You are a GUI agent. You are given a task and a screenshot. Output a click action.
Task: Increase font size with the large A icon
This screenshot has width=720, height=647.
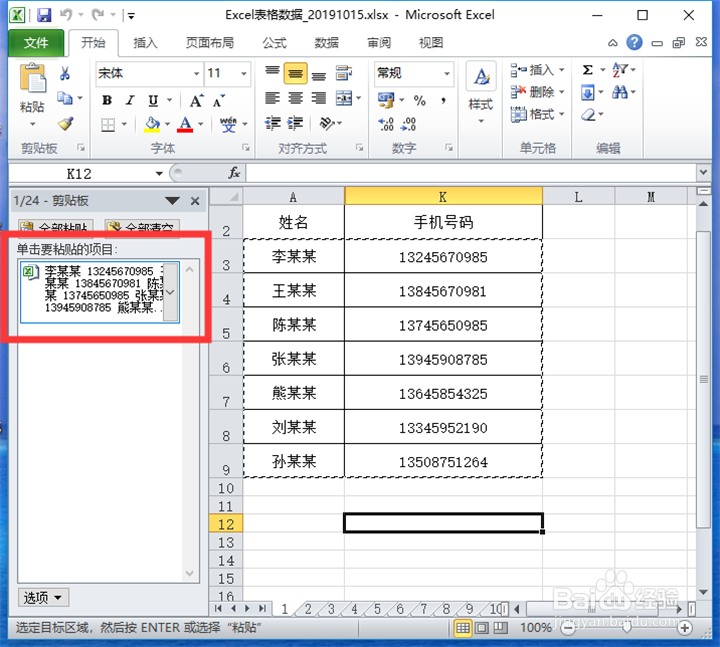pos(197,101)
